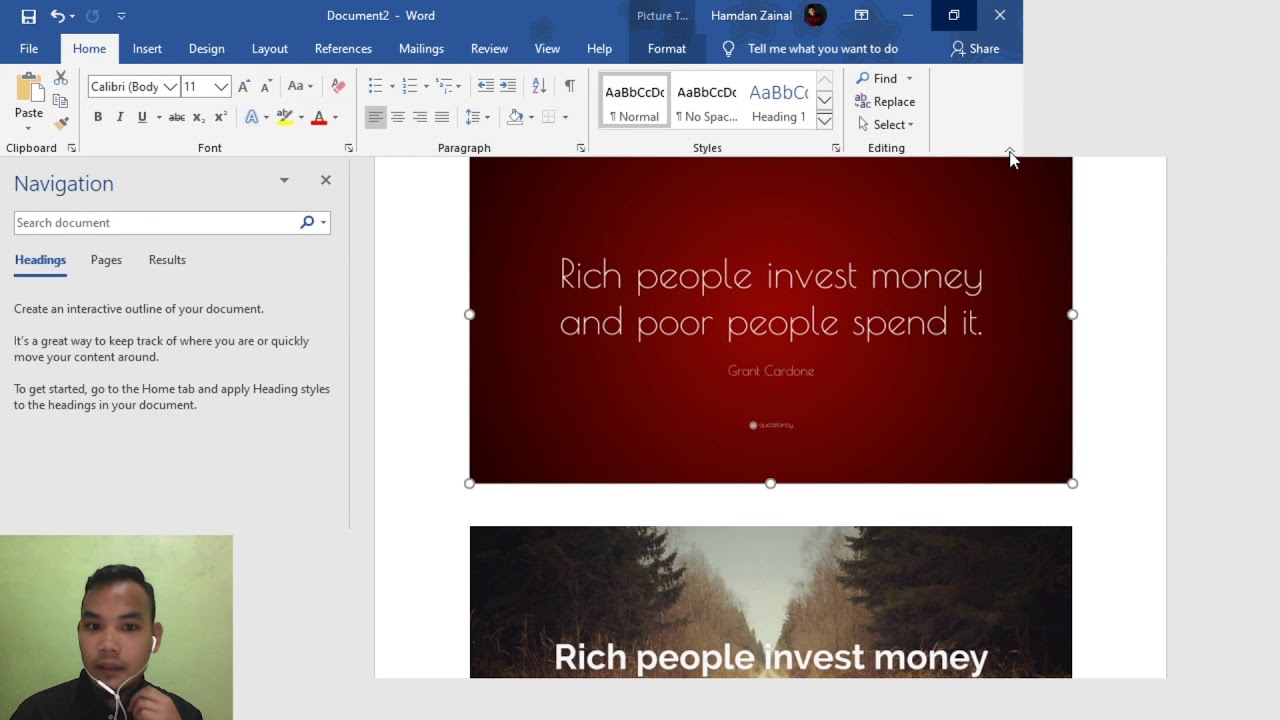Activate the Format Painter brush
This screenshot has width=1280, height=720.
click(60, 124)
